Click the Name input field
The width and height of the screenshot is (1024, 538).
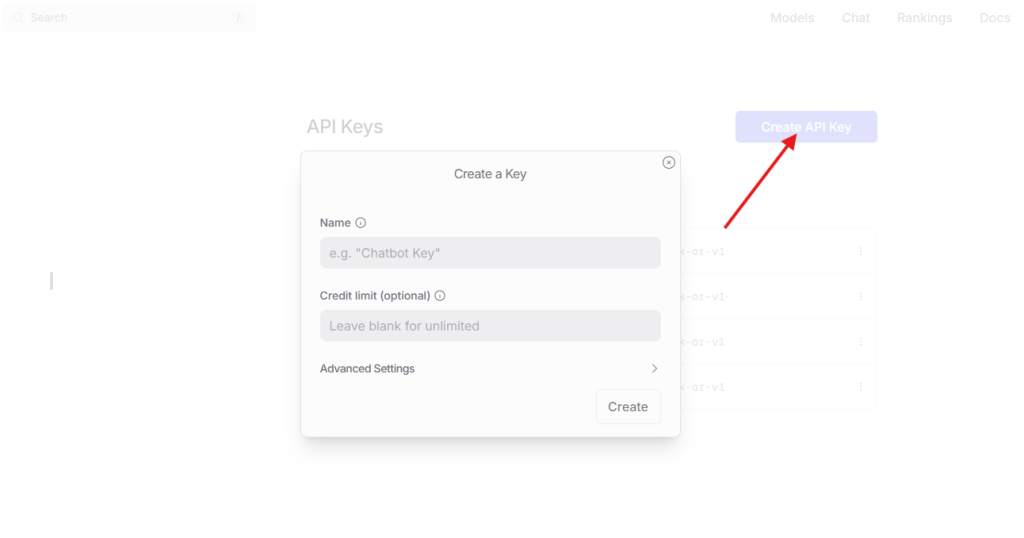pyautogui.click(x=490, y=253)
